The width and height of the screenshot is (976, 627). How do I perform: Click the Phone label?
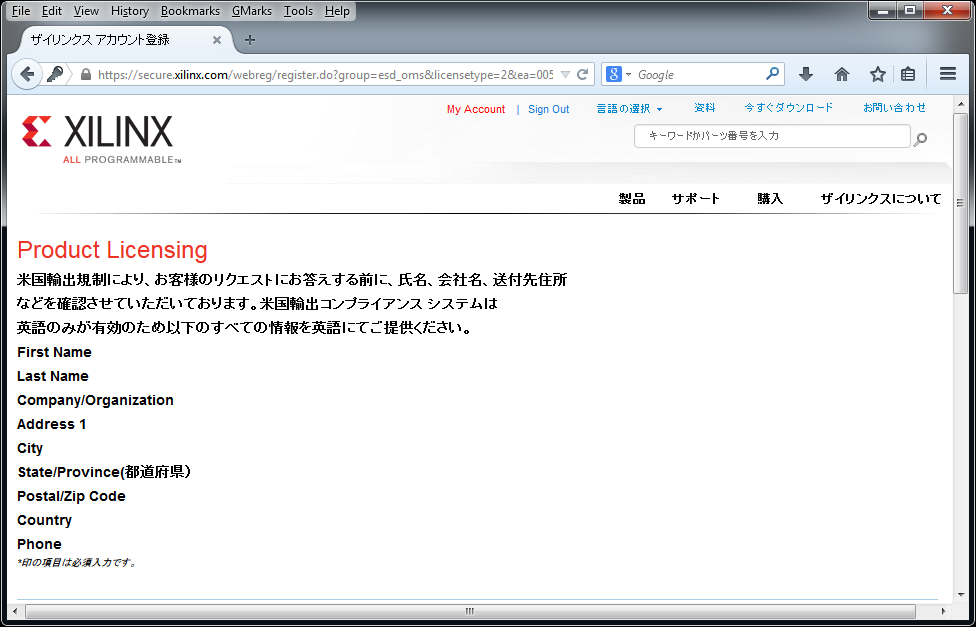[39, 544]
